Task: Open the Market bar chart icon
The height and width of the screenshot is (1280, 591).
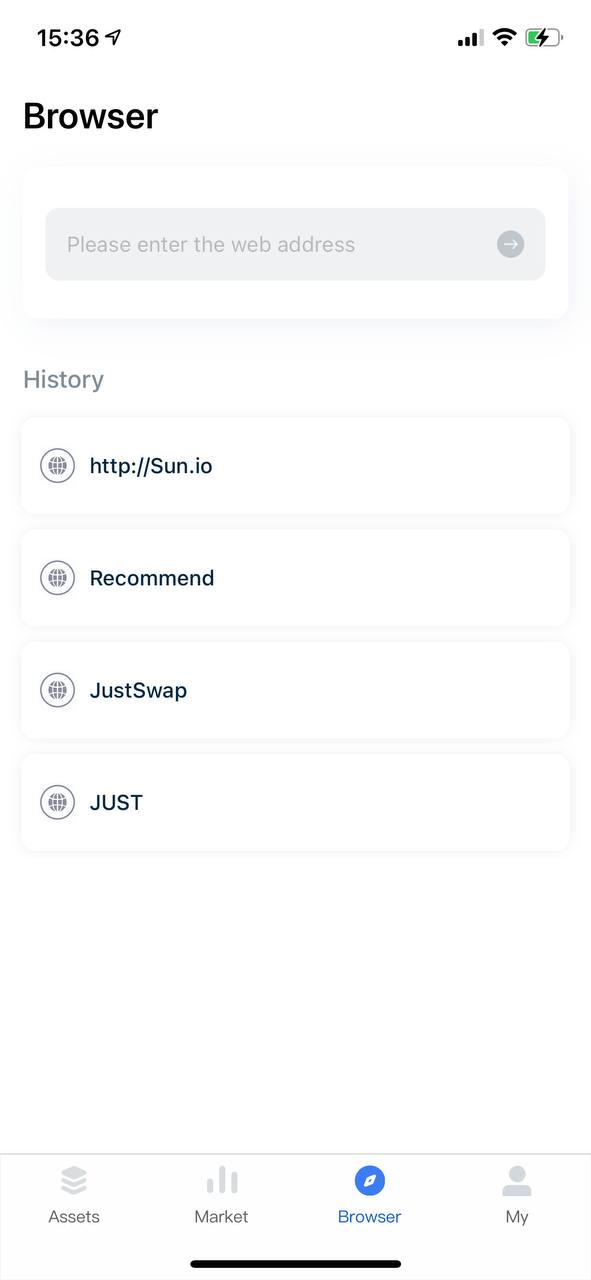Action: [222, 1181]
